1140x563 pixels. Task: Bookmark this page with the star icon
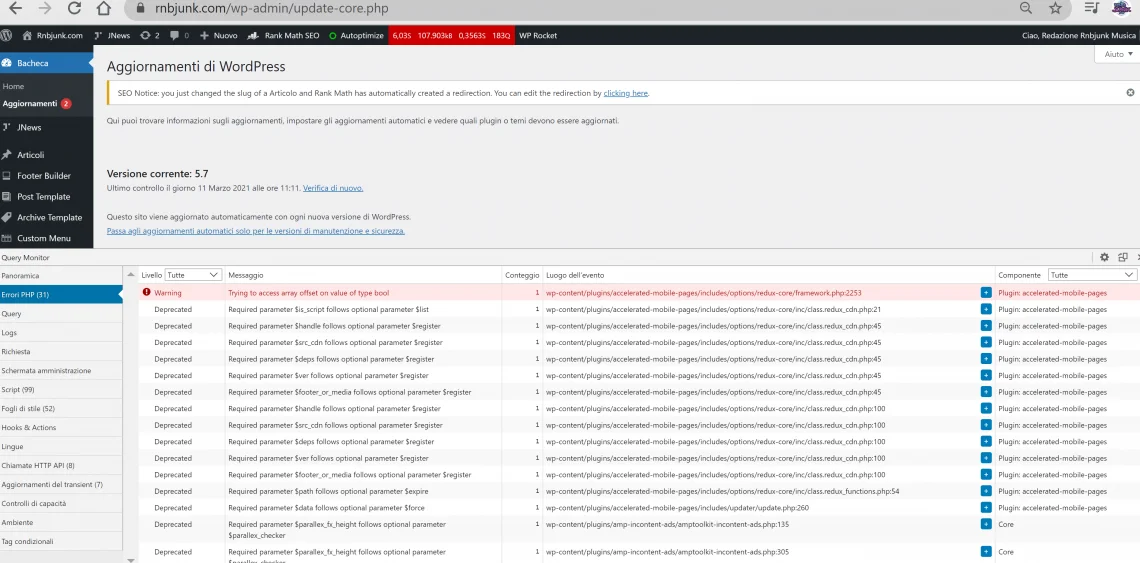pos(1055,8)
